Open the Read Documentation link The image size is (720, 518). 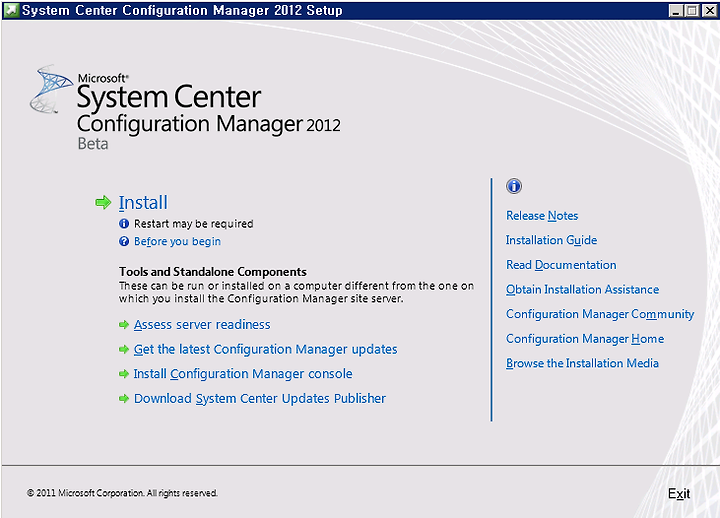(x=561, y=265)
